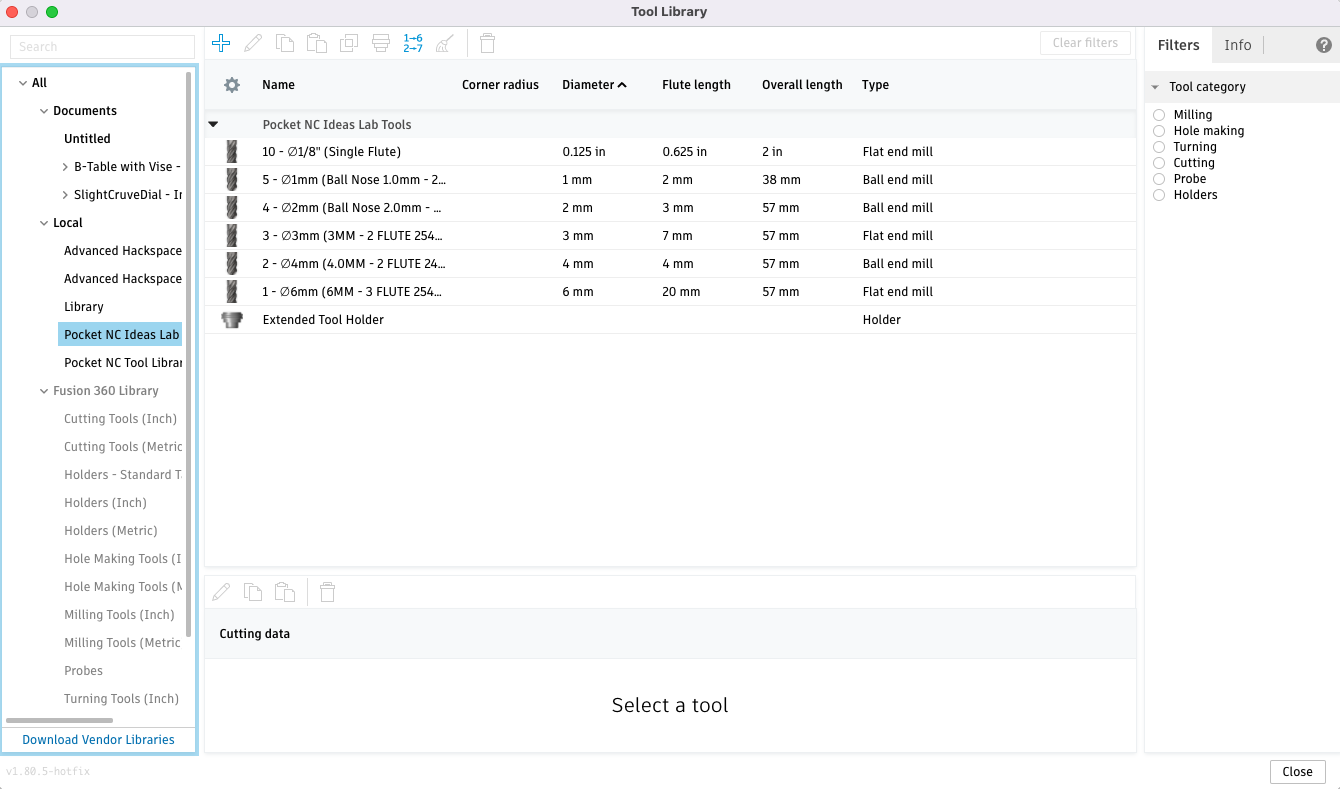1340x789 pixels.
Task: Collapse the Documents tree node
Action: coord(44,111)
